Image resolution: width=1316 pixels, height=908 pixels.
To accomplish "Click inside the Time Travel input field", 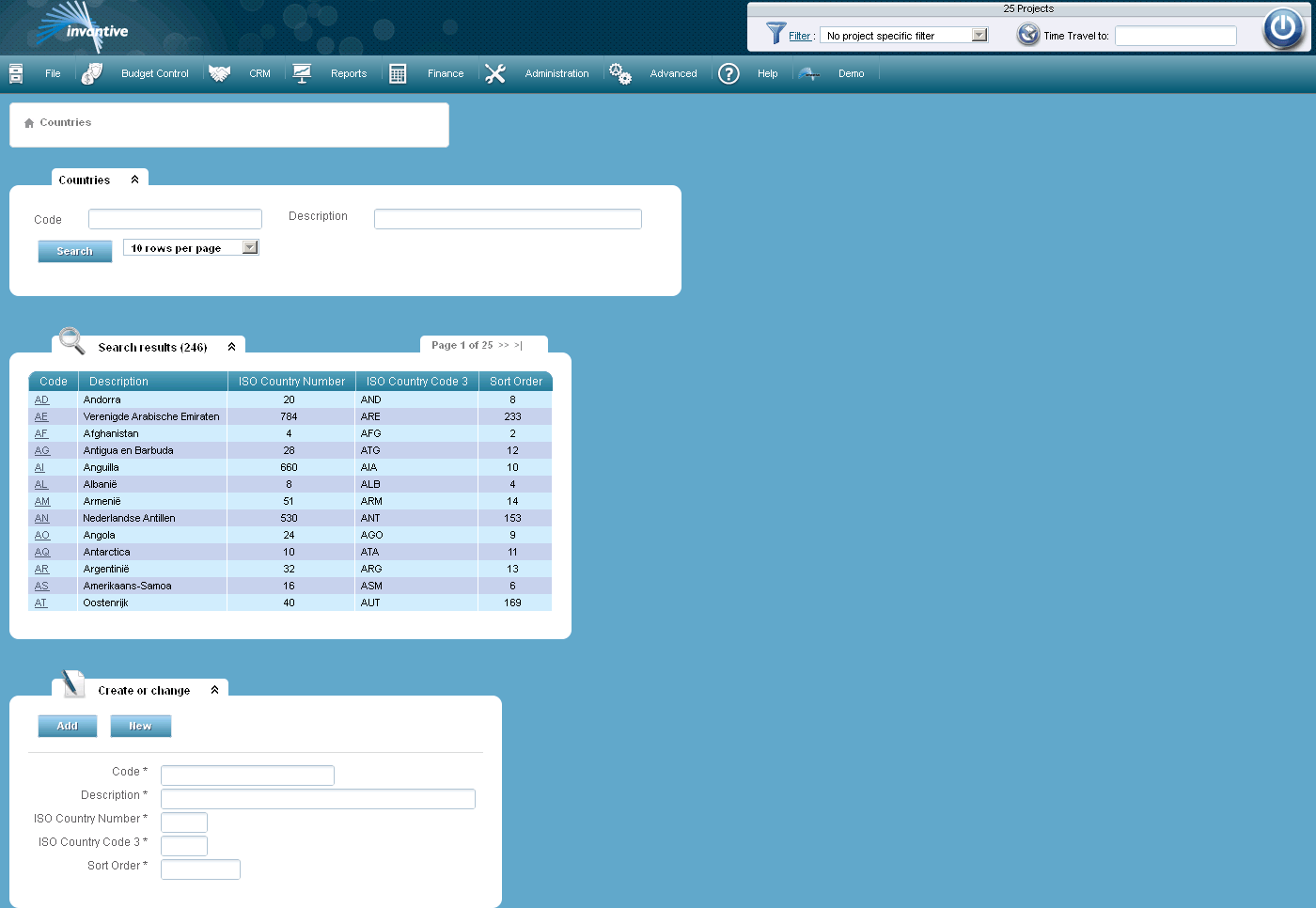I will [1175, 35].
